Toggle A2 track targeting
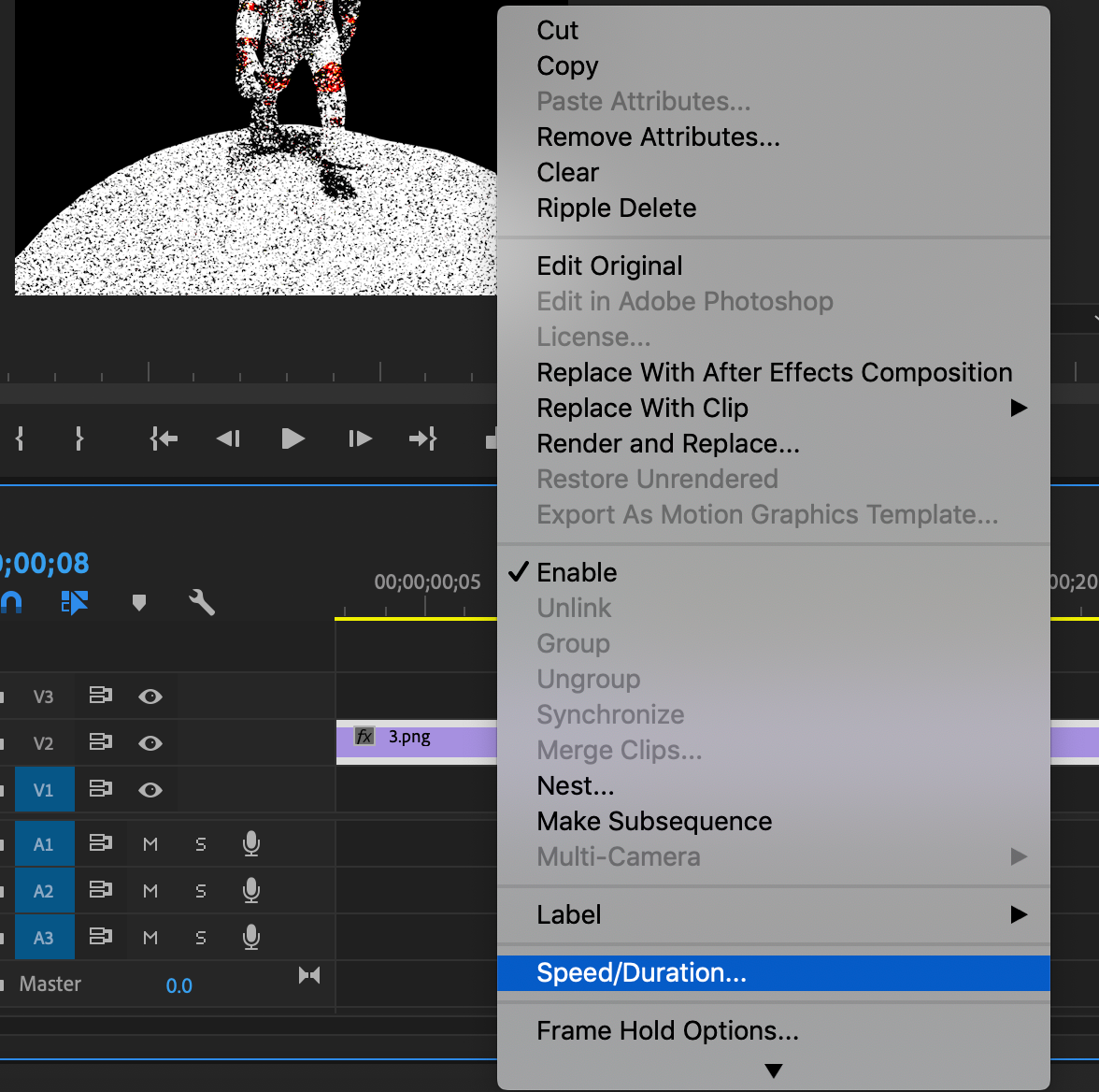 tap(44, 891)
